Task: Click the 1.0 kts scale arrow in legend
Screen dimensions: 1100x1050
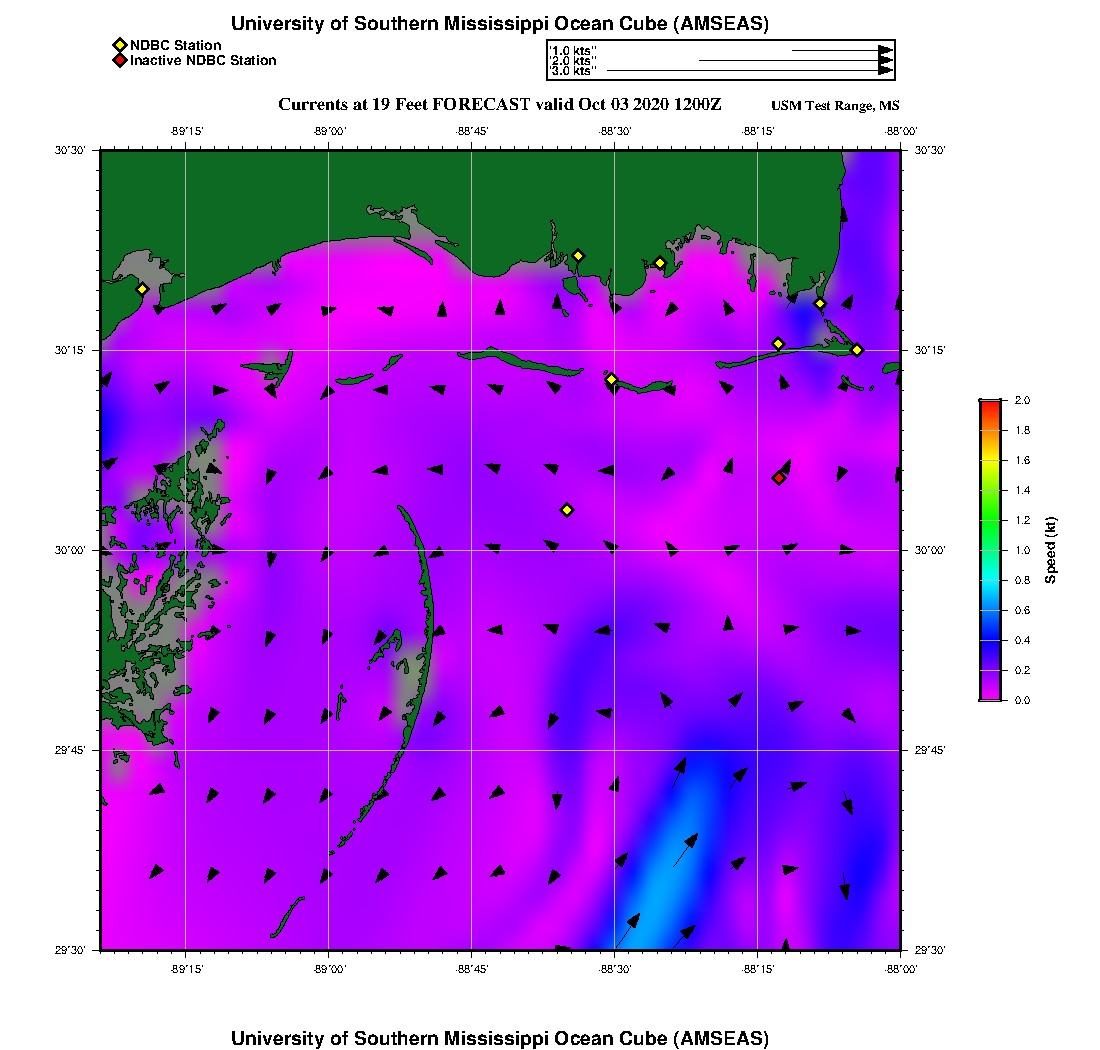Action: pos(840,49)
